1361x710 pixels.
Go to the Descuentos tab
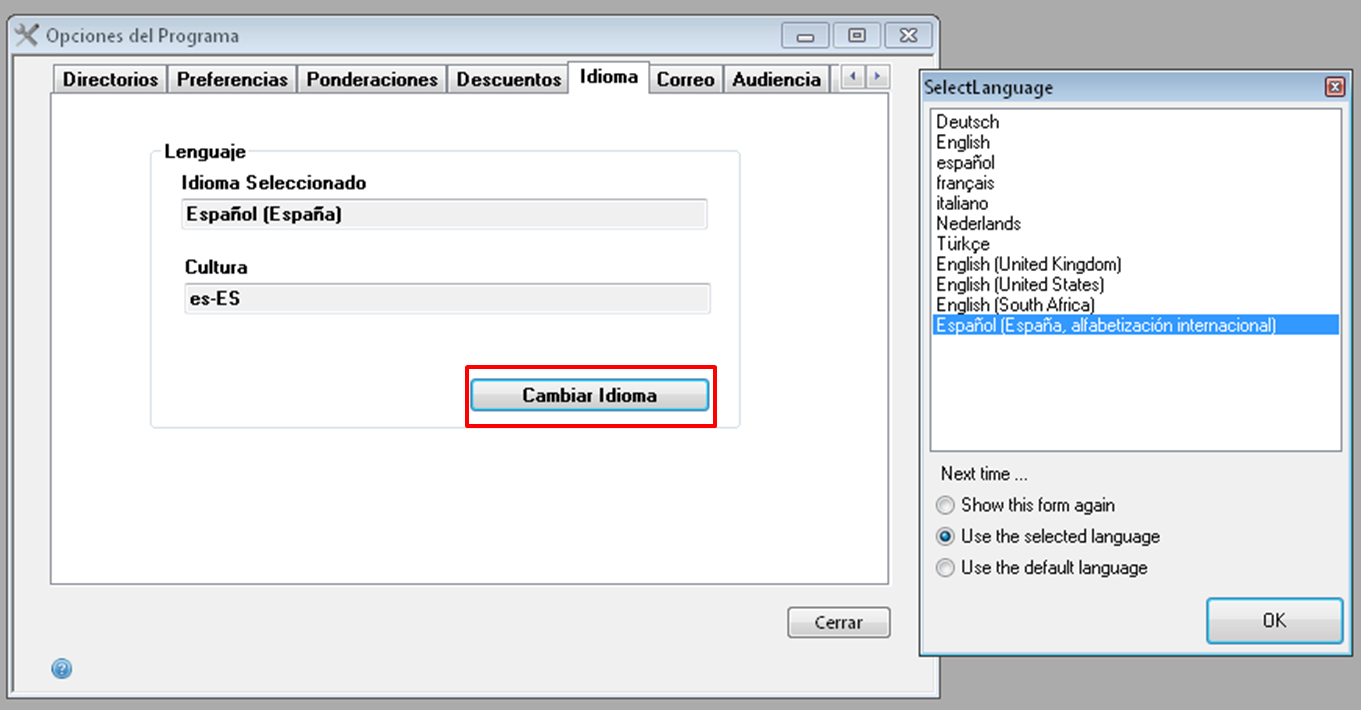(x=508, y=79)
